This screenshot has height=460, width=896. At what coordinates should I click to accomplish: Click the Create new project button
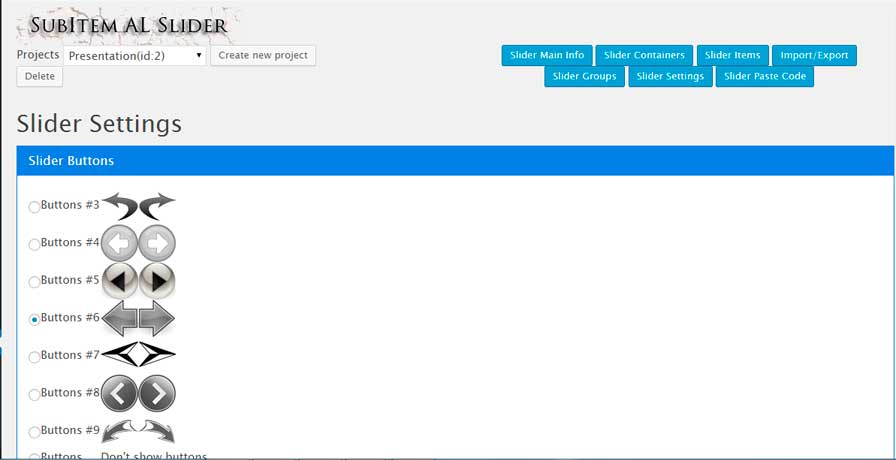[x=263, y=55]
